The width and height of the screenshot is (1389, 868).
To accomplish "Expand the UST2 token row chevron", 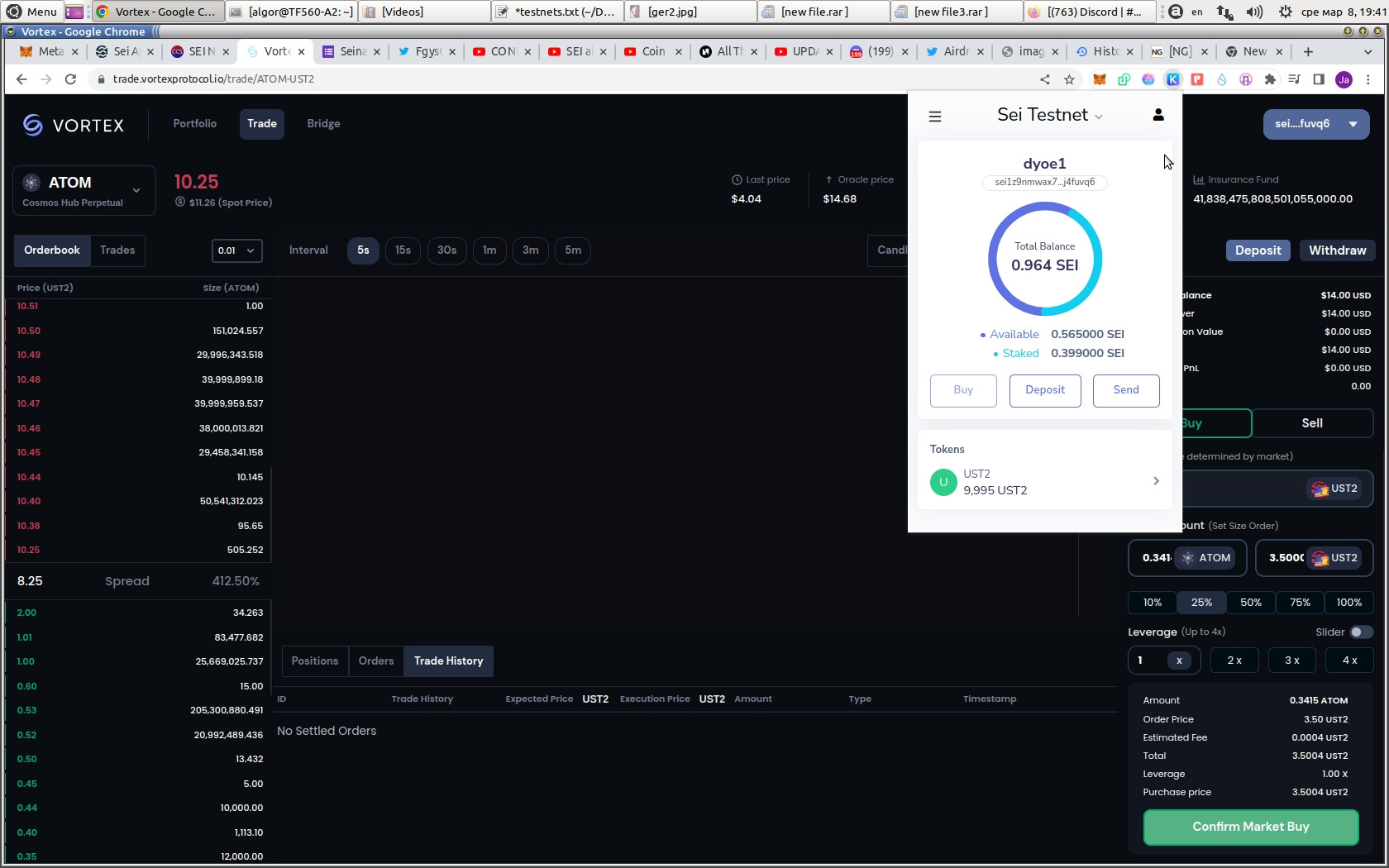I will pos(1156,481).
